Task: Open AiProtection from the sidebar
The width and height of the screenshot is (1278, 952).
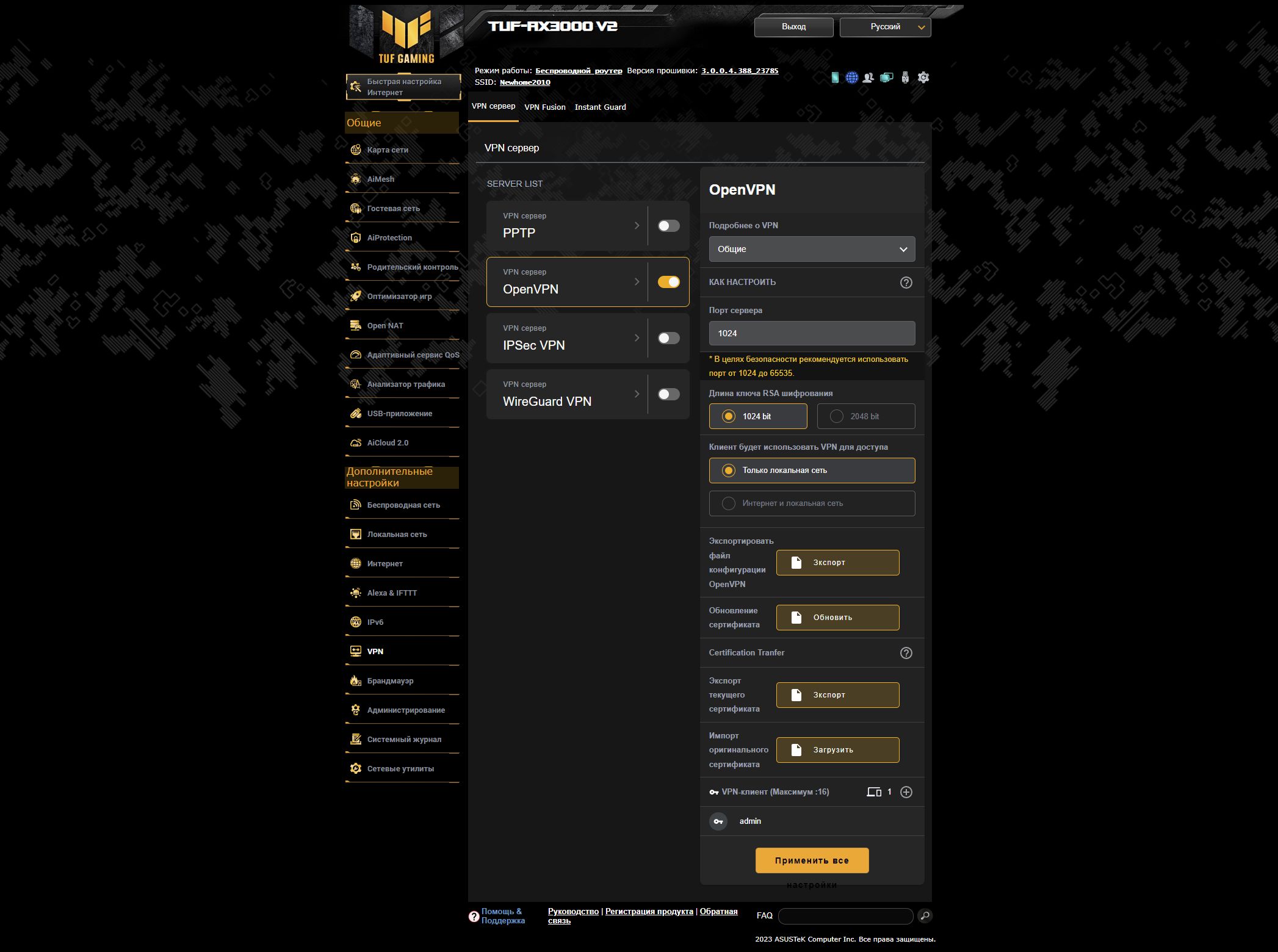Action: tap(389, 238)
